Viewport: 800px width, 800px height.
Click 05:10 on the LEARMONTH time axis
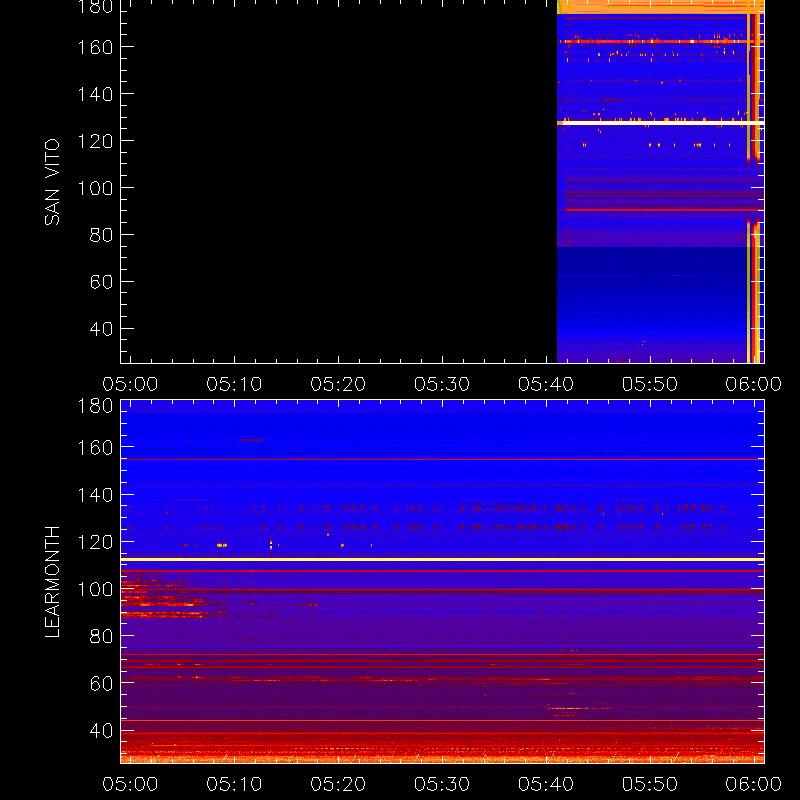click(234, 784)
